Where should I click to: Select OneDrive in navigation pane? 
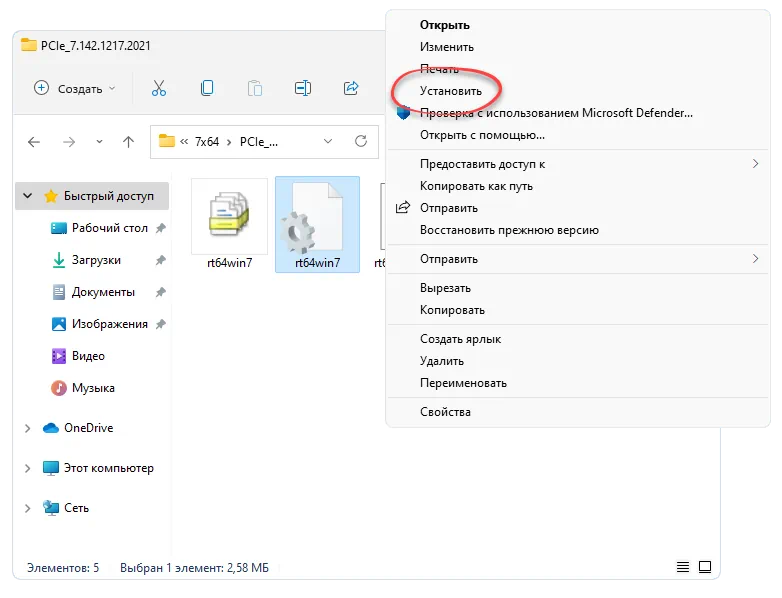88,428
